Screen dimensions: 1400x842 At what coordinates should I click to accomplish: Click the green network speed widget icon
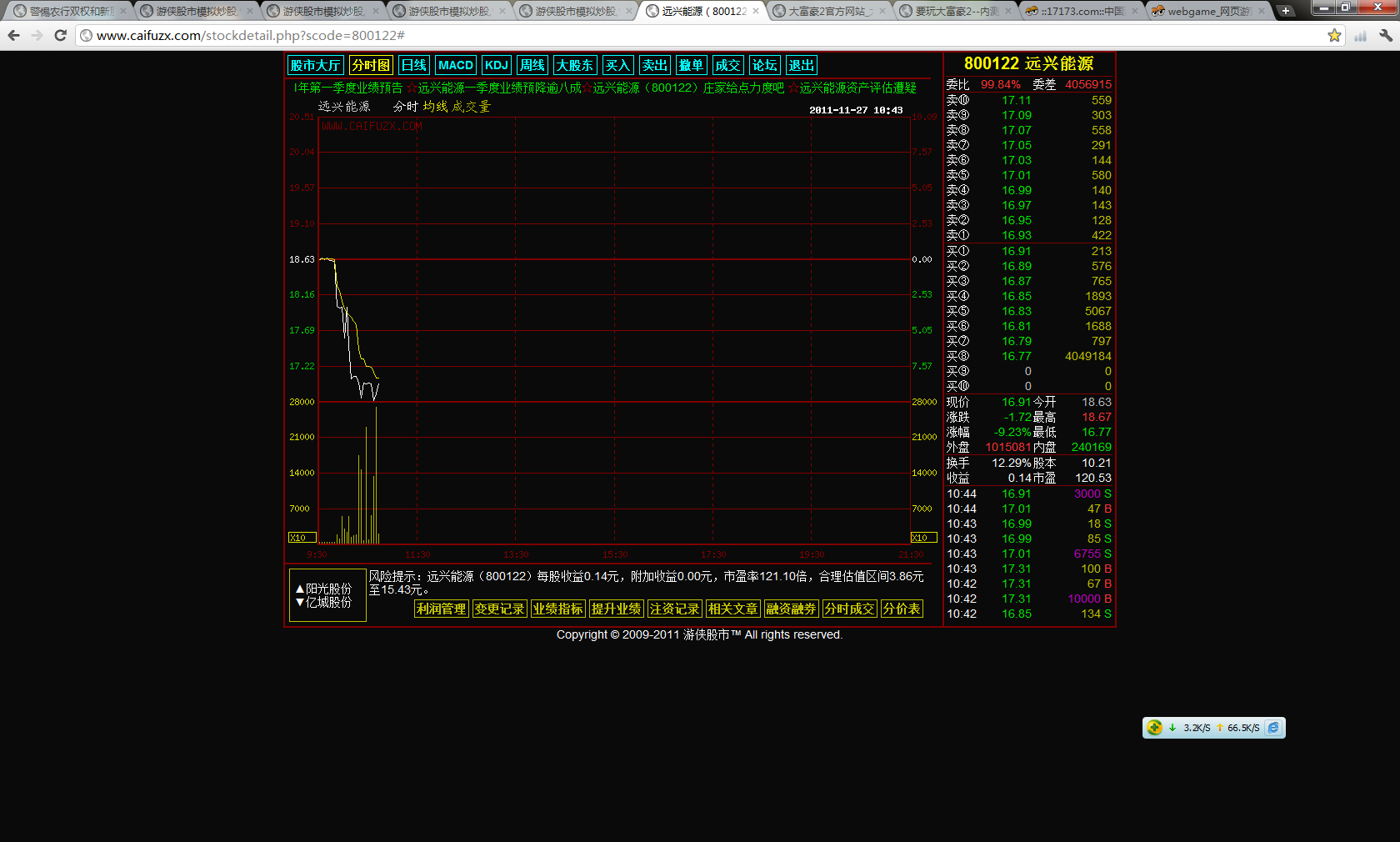pos(1154,728)
